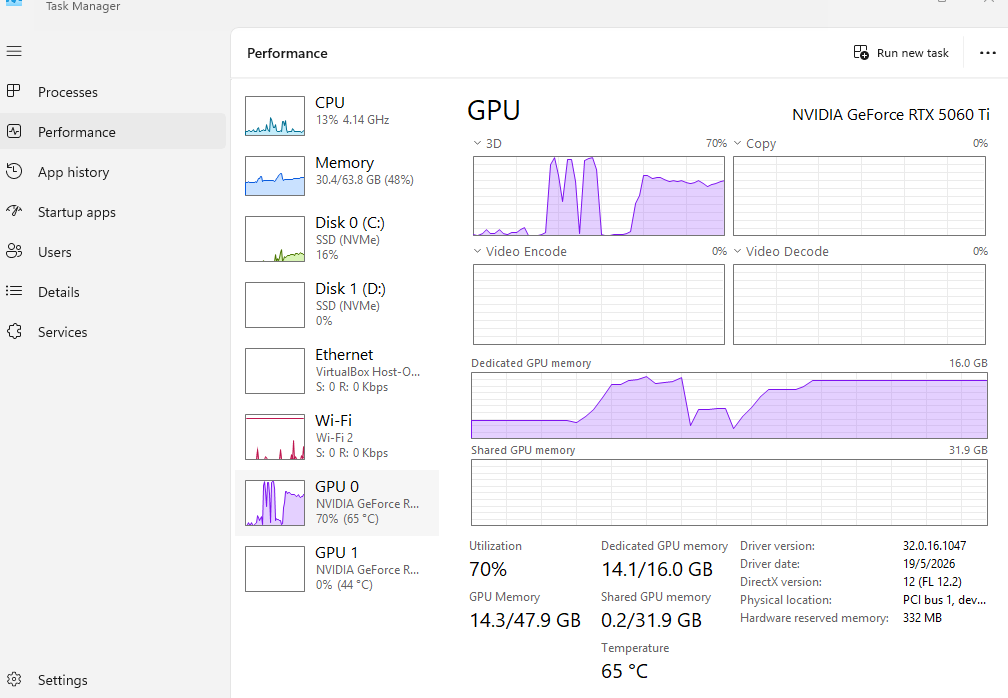Click the Ethernet thumbnail graph
This screenshot has height=698, width=1008.
pos(274,371)
